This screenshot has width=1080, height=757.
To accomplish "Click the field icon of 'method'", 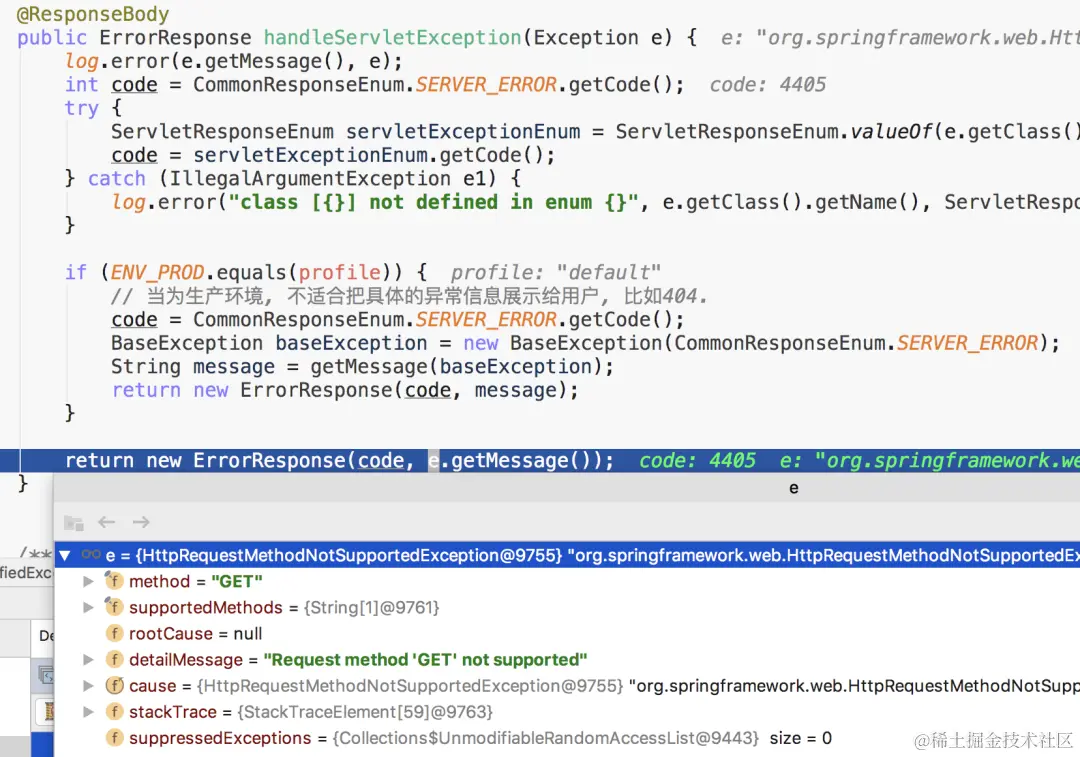I will click(x=114, y=581).
